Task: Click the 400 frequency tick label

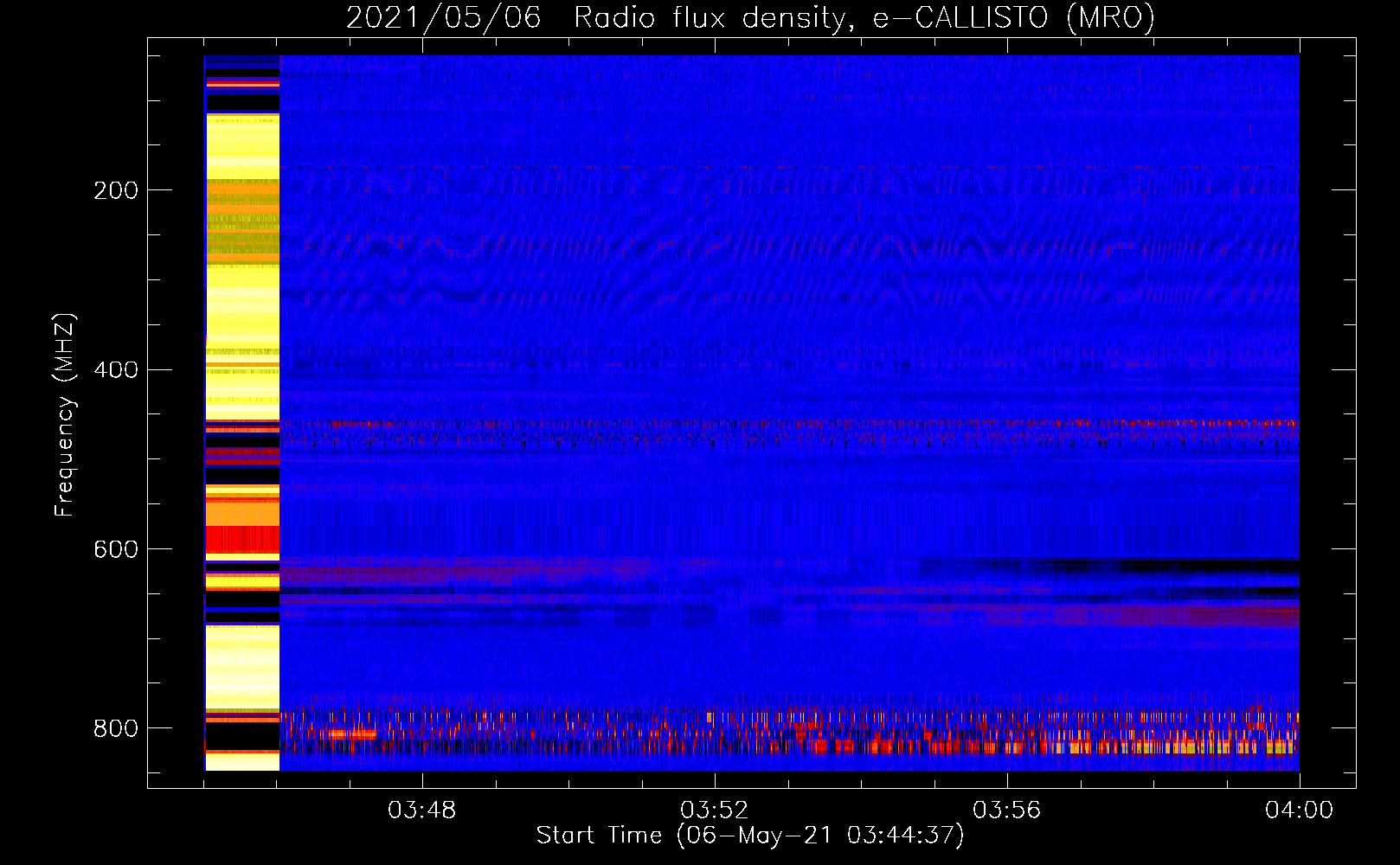Action: 115,370
